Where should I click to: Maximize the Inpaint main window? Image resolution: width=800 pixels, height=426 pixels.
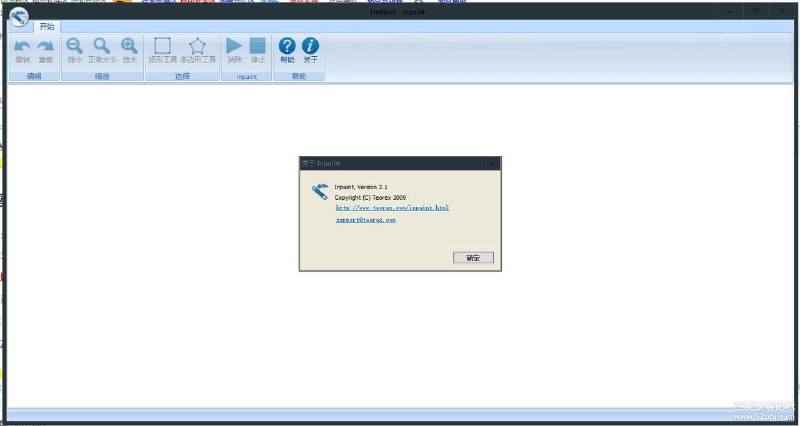[756, 11]
